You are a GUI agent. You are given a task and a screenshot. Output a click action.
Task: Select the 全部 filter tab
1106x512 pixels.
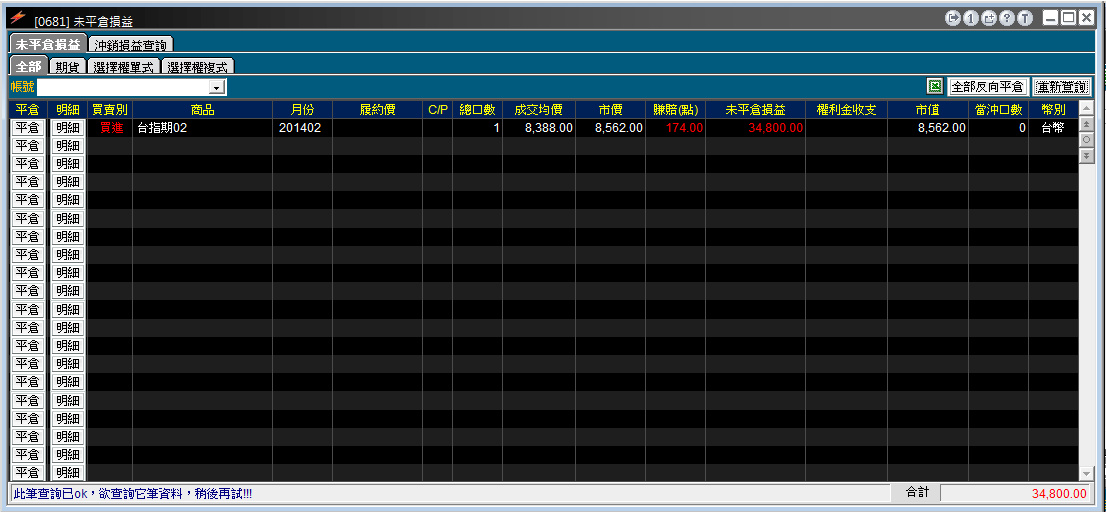point(29,66)
